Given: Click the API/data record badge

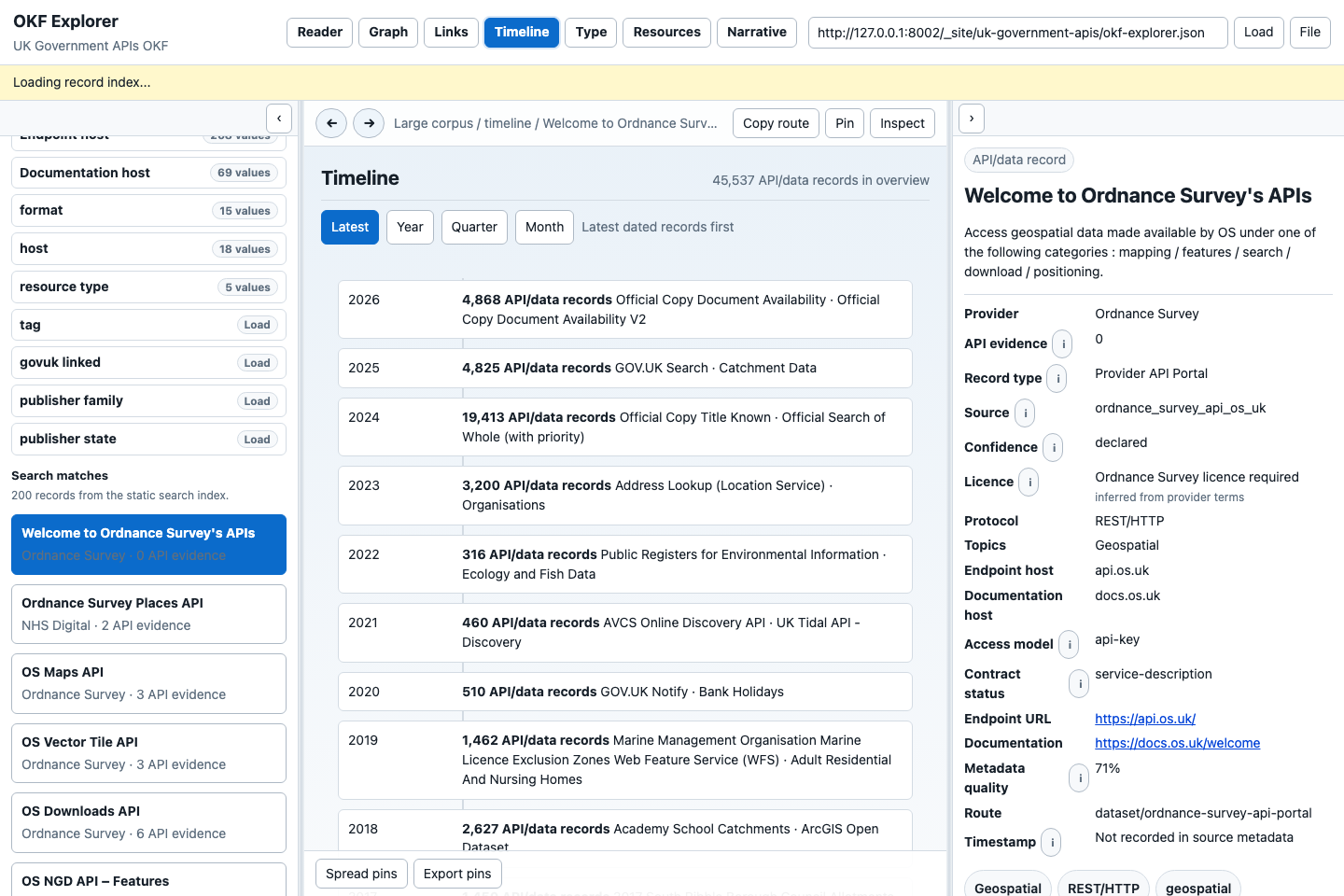Looking at the screenshot, I should [x=1018, y=160].
